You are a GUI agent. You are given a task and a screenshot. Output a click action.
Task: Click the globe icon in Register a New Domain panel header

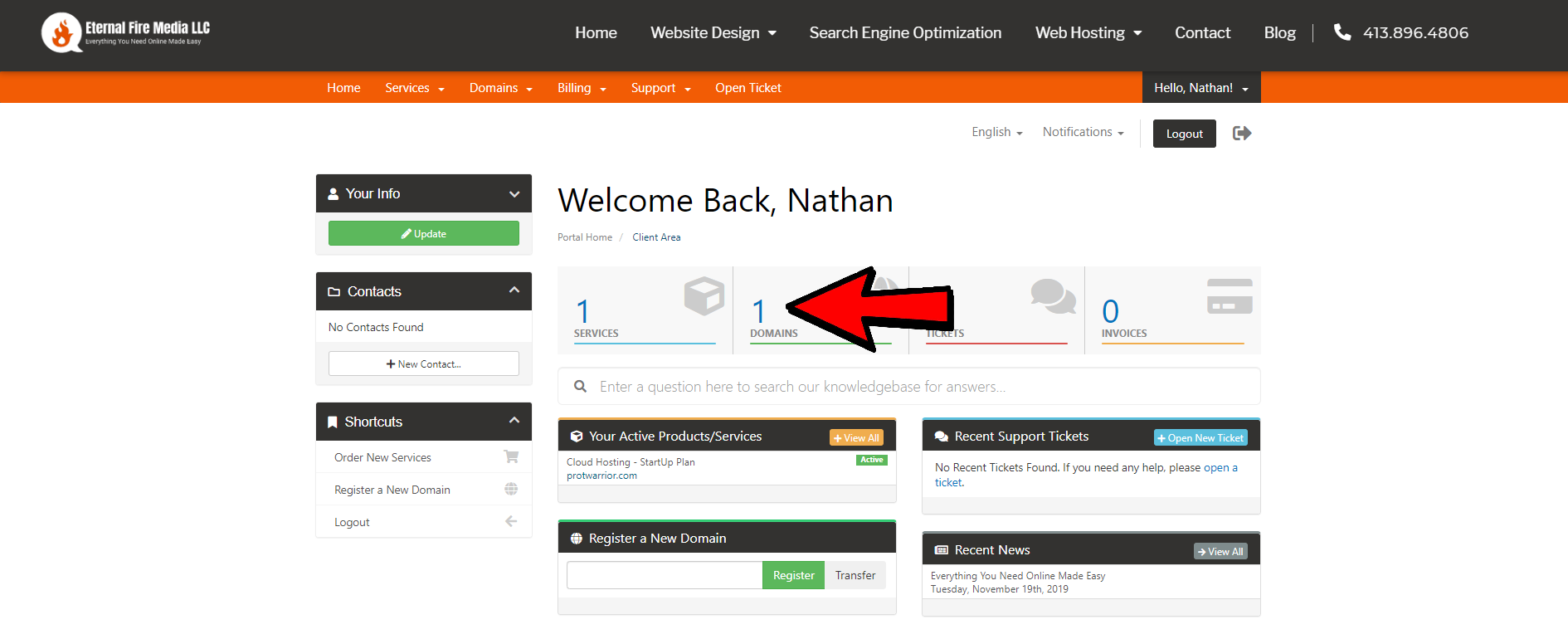(577, 539)
